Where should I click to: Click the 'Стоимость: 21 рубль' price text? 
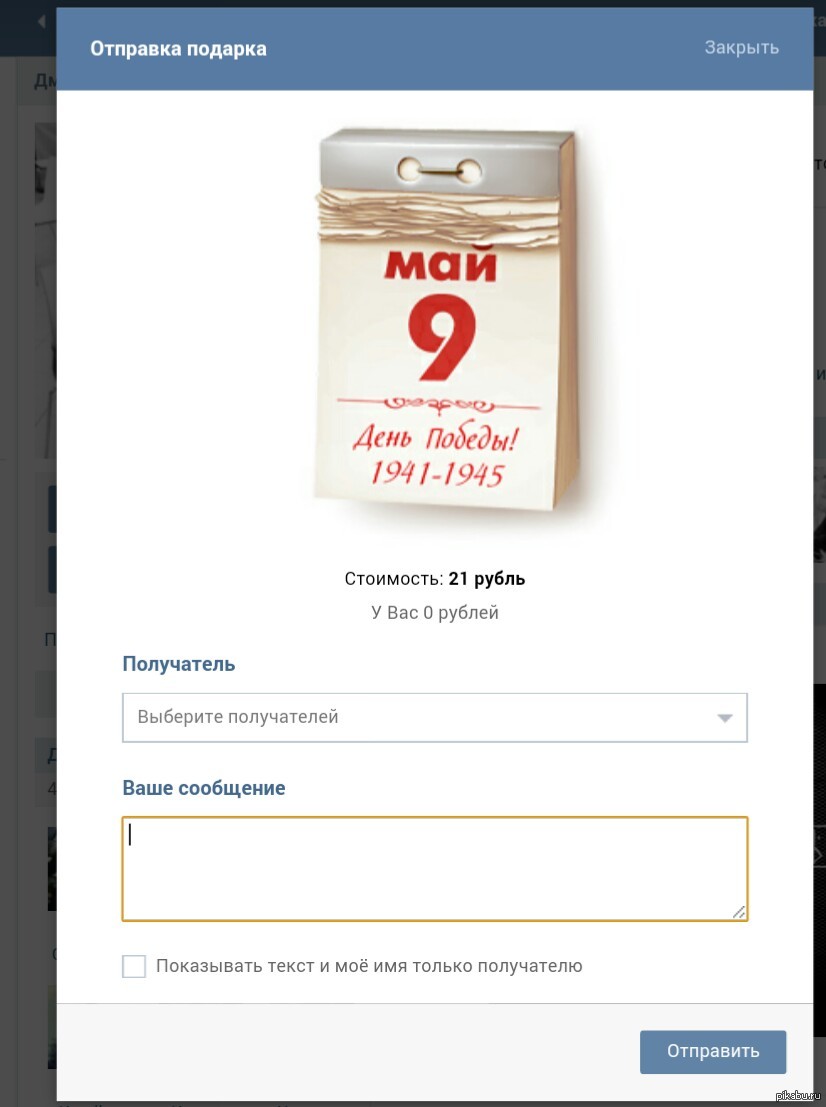coord(435,579)
